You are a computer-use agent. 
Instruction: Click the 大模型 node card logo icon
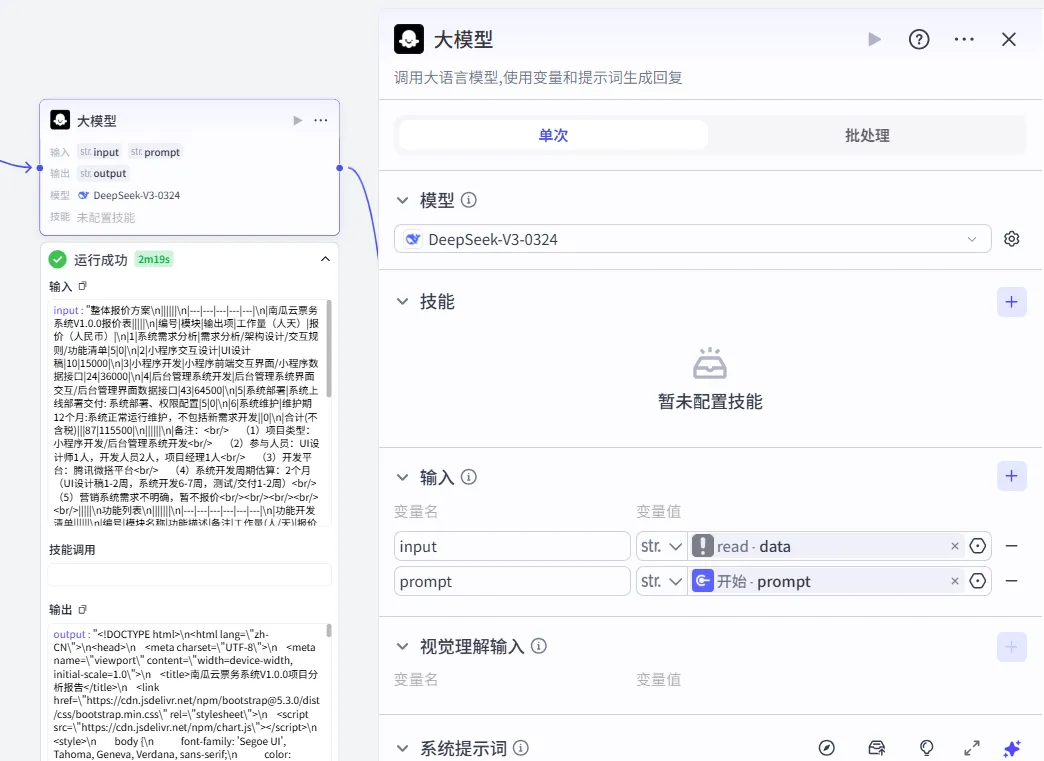60,120
